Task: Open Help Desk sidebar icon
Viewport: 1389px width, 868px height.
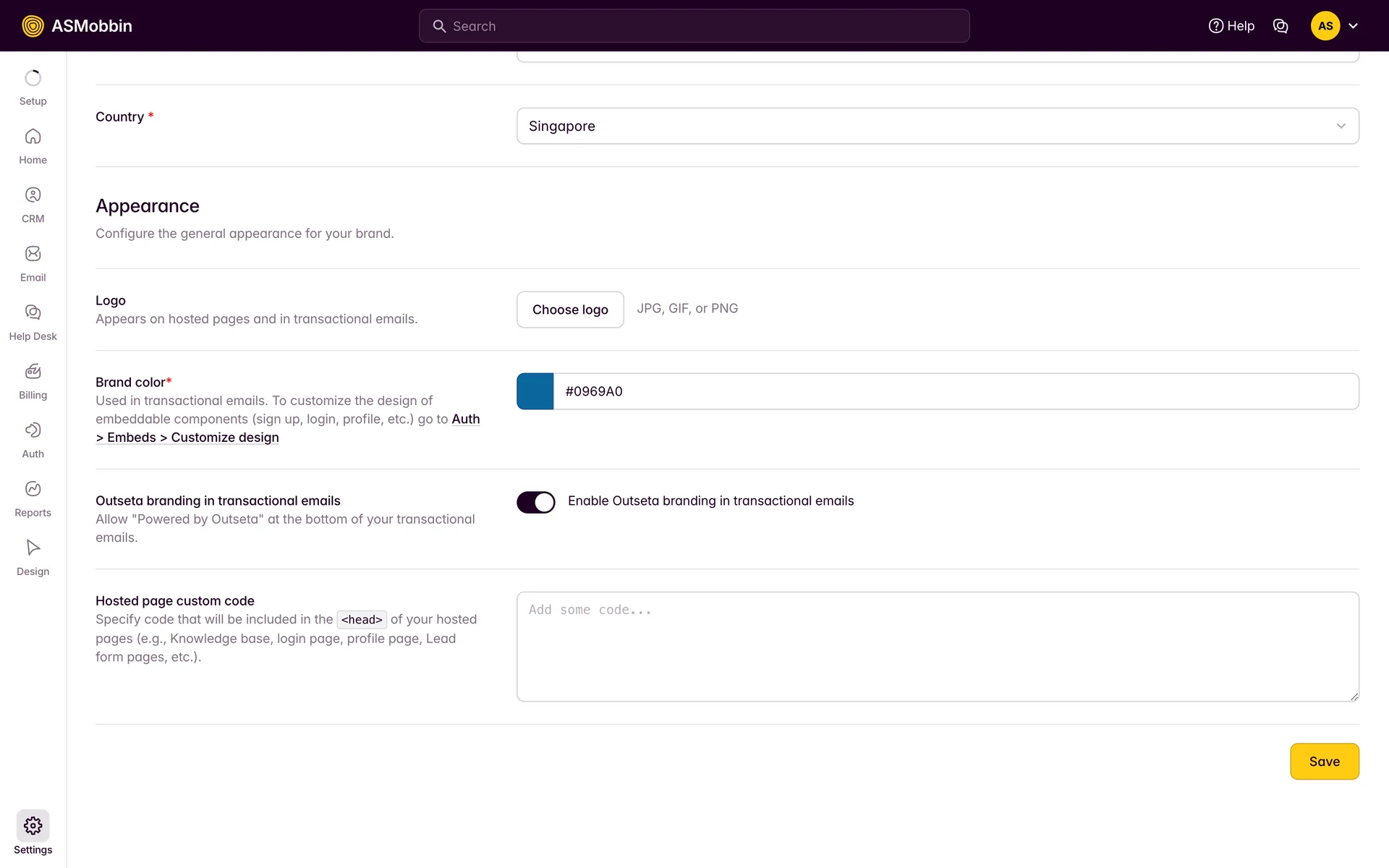Action: point(33,312)
